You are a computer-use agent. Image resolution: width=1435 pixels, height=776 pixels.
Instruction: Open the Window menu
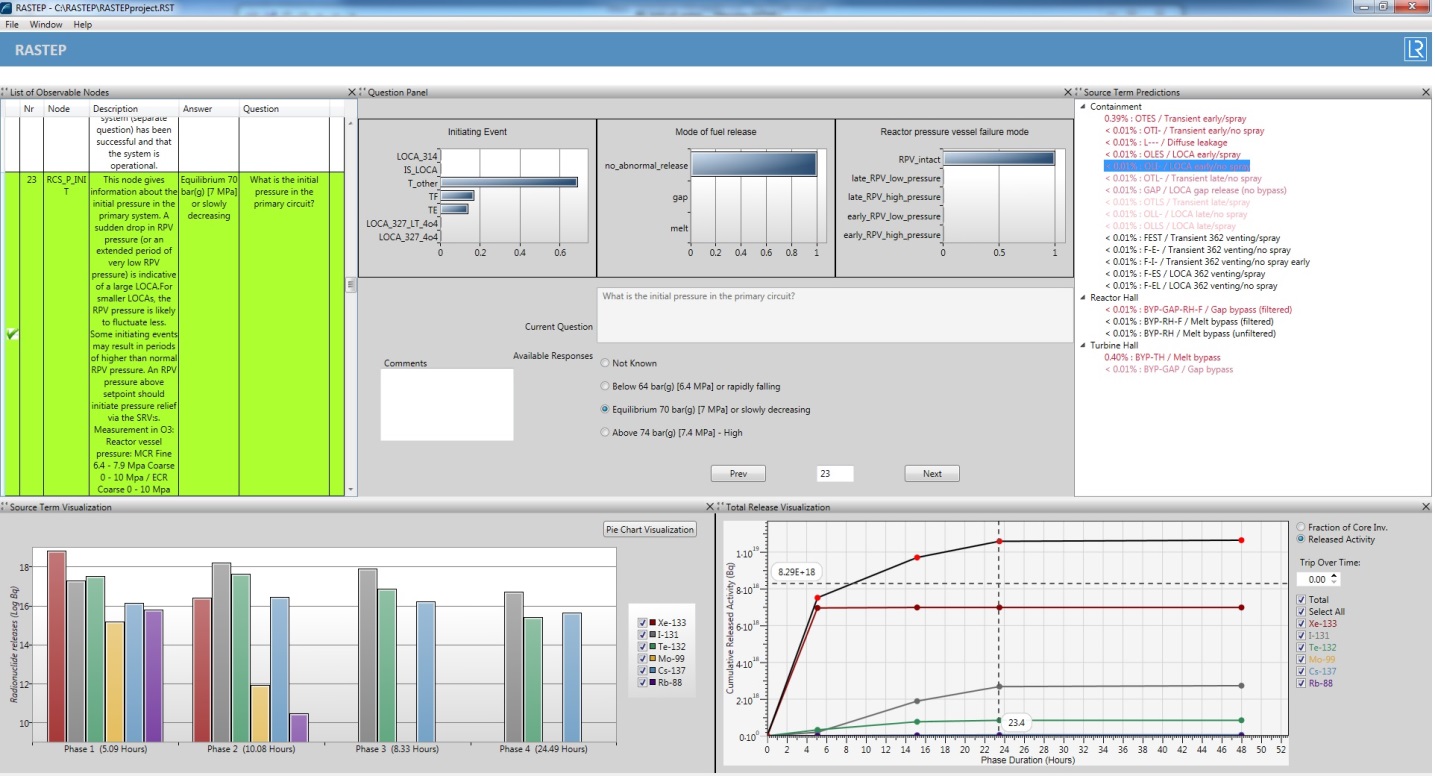point(46,24)
